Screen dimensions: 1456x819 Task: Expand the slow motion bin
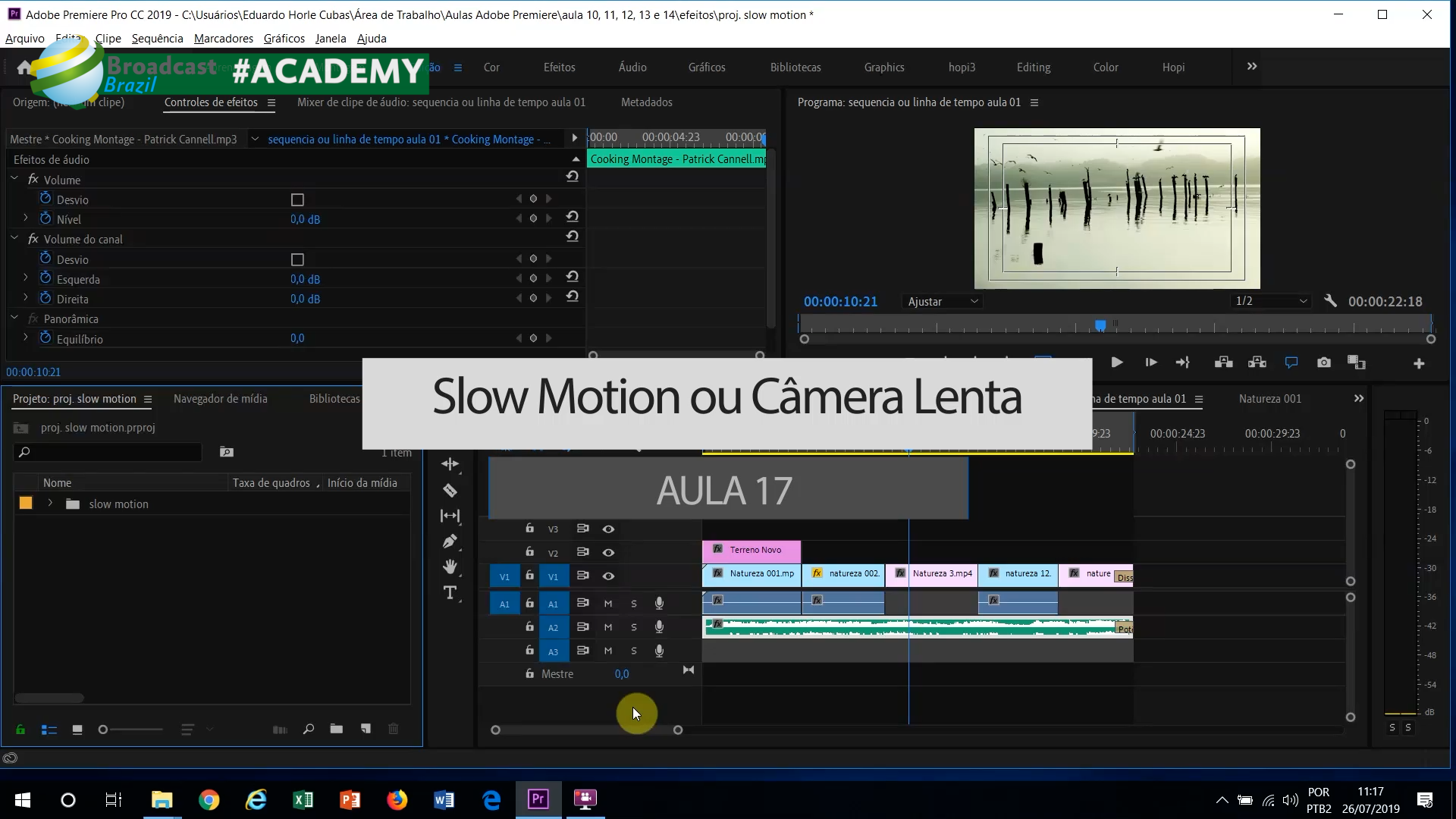point(50,504)
